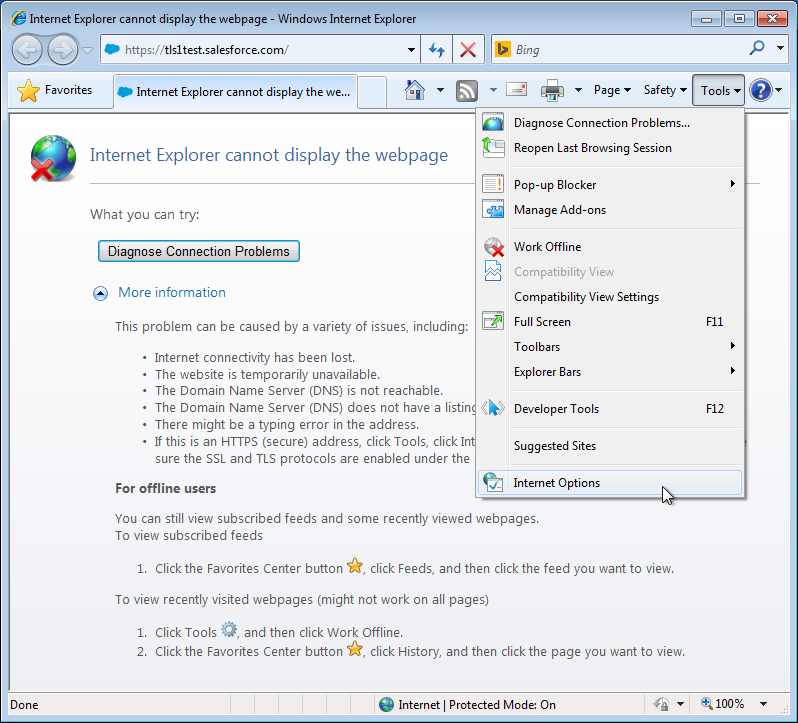Click the Diagnose Connection Problems globe icon
Viewport: 798px width, 723px height.
click(x=493, y=123)
